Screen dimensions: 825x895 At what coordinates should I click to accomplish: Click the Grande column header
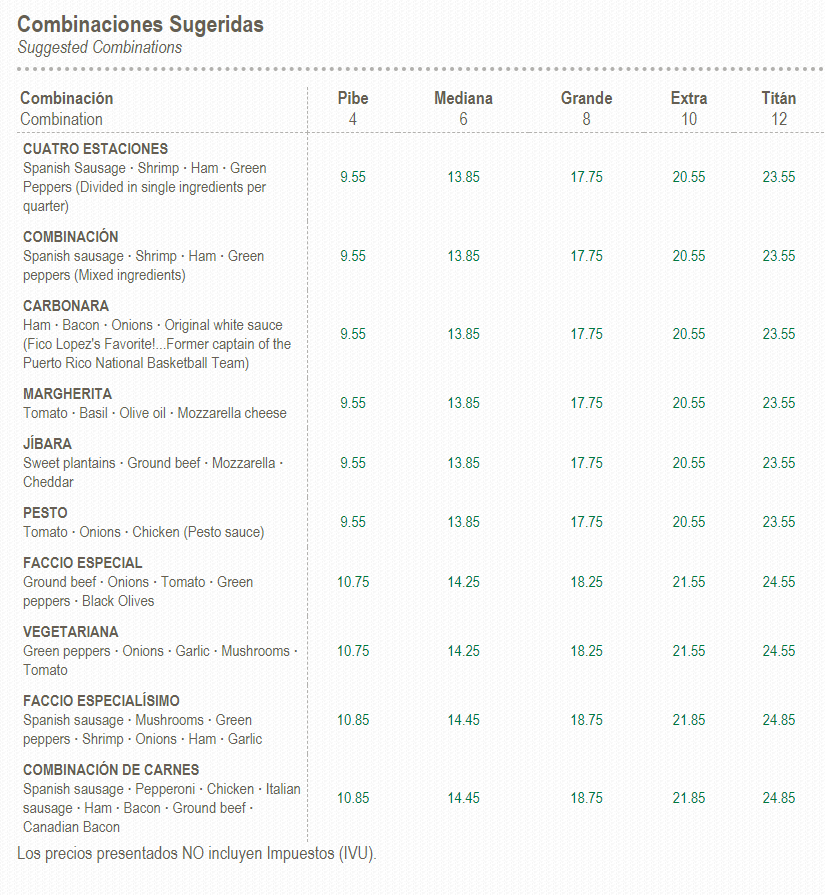point(586,98)
